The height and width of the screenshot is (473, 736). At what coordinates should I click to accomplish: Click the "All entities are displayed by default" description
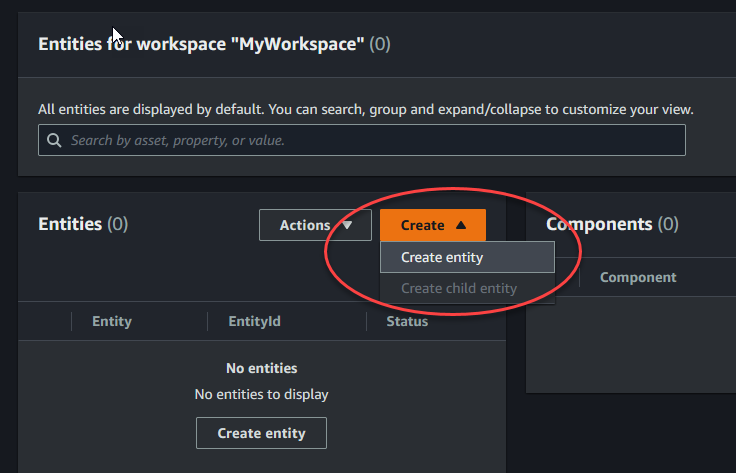point(365,108)
